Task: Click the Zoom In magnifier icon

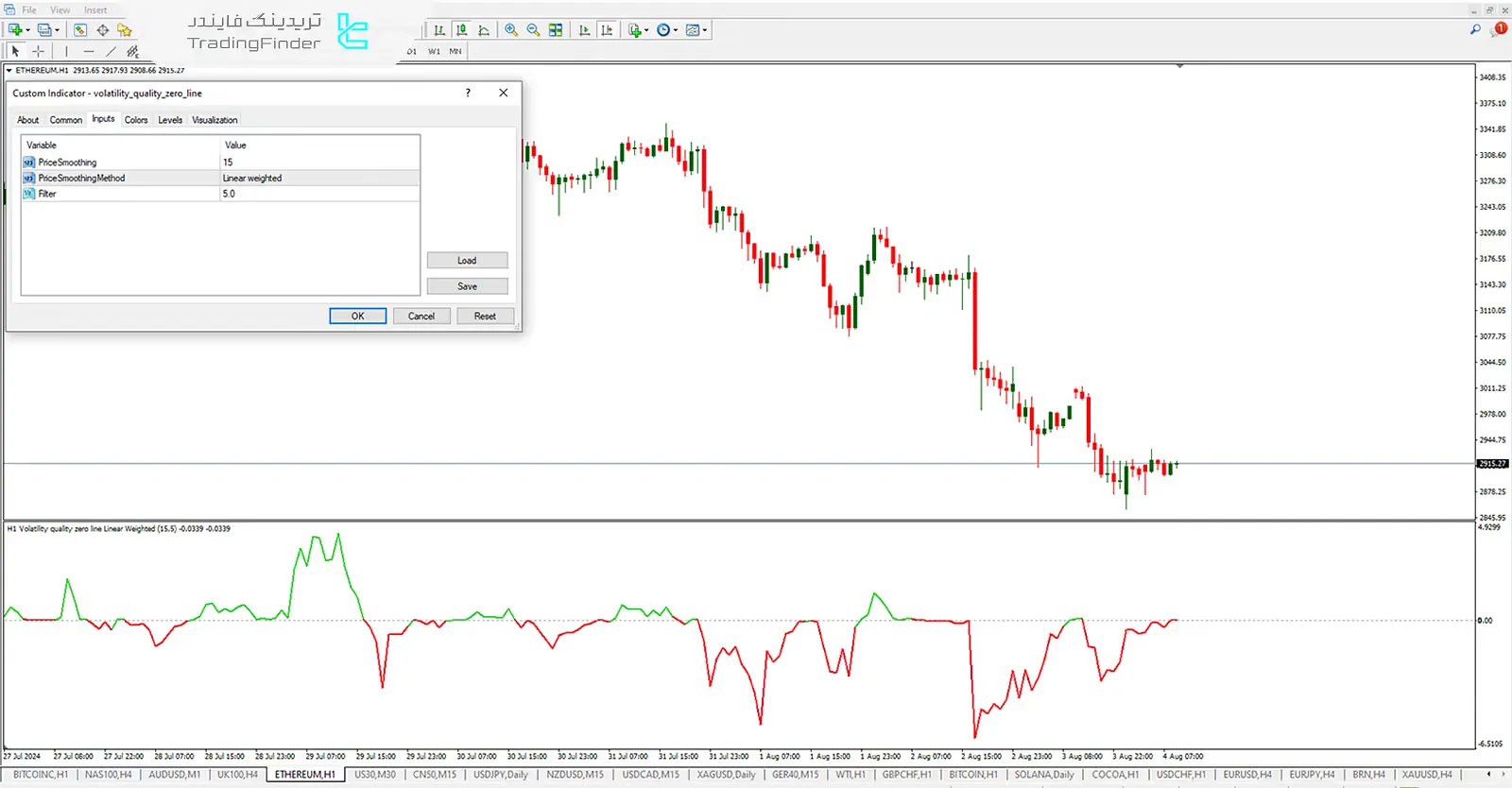Action: [x=511, y=30]
